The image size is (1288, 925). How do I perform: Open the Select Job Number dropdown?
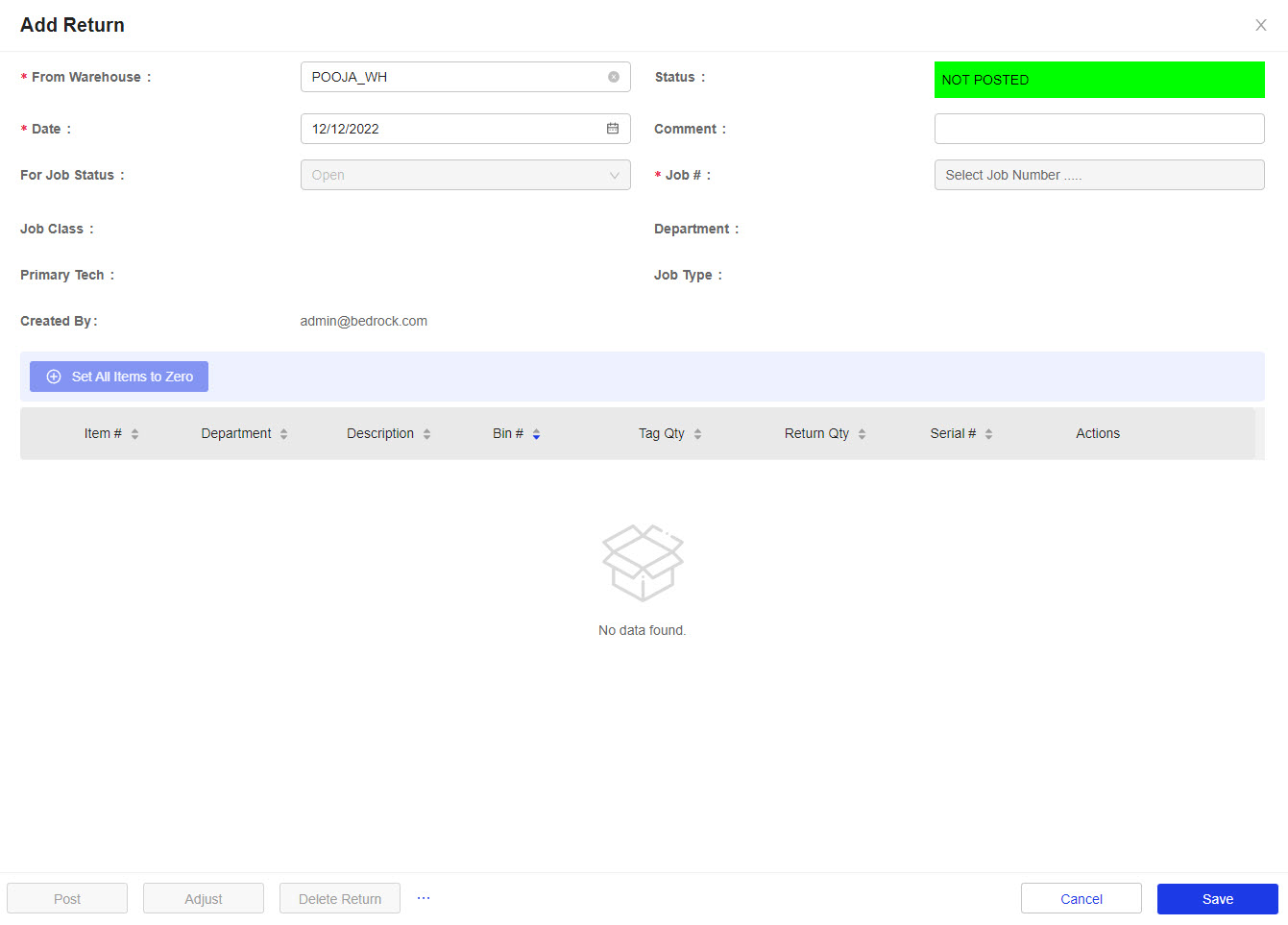[1098, 175]
